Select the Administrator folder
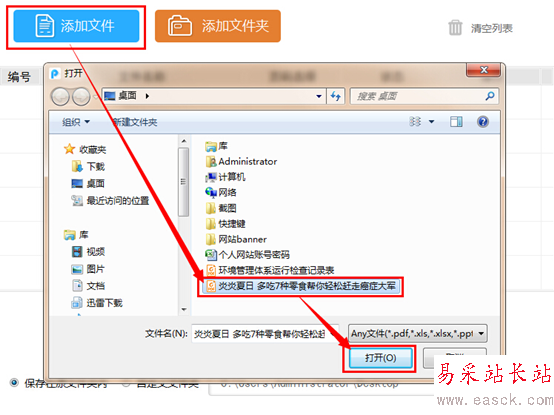Image resolution: width=554 pixels, height=415 pixels. [x=241, y=161]
